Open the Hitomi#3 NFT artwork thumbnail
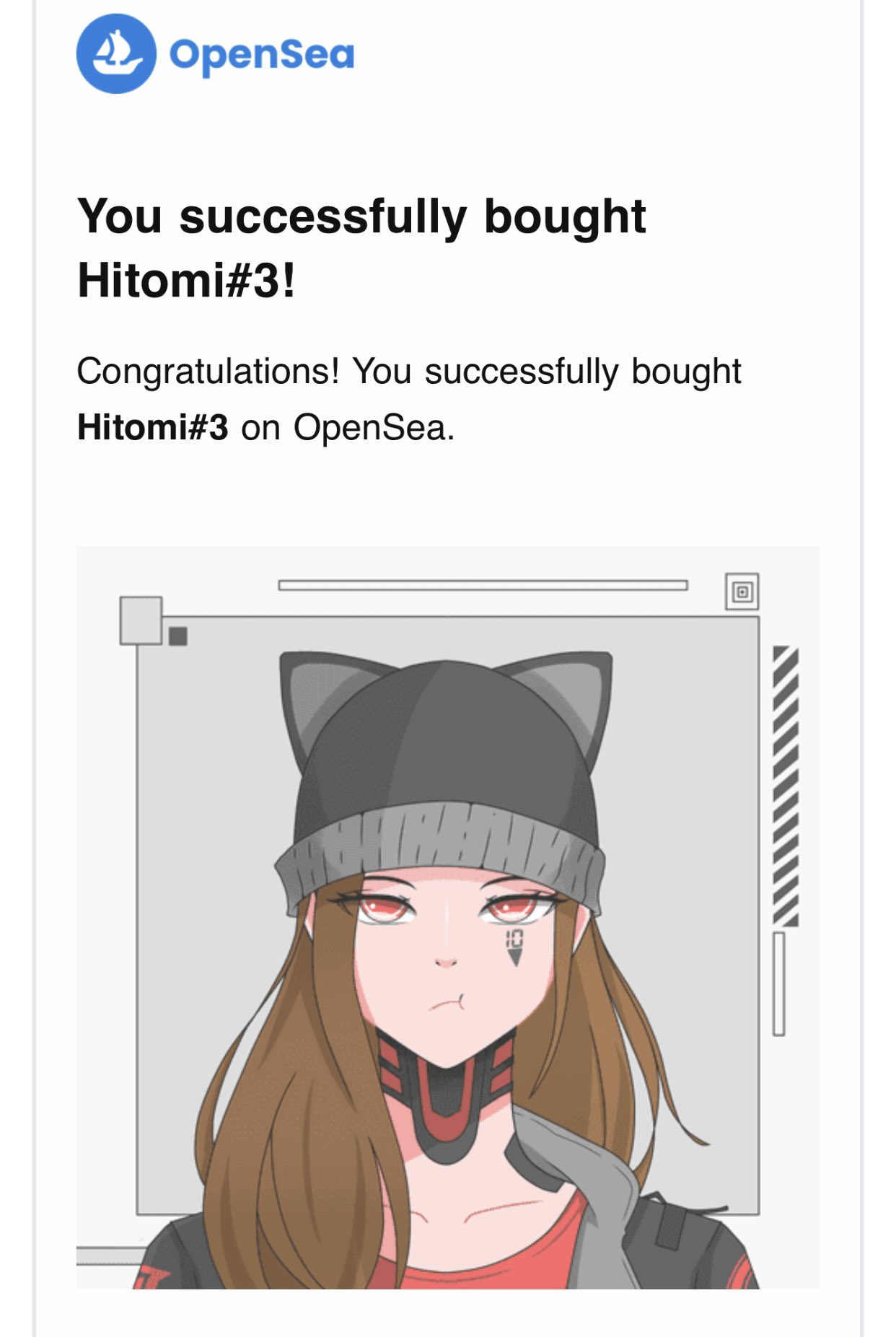This screenshot has height=1337, width=896. (x=447, y=917)
